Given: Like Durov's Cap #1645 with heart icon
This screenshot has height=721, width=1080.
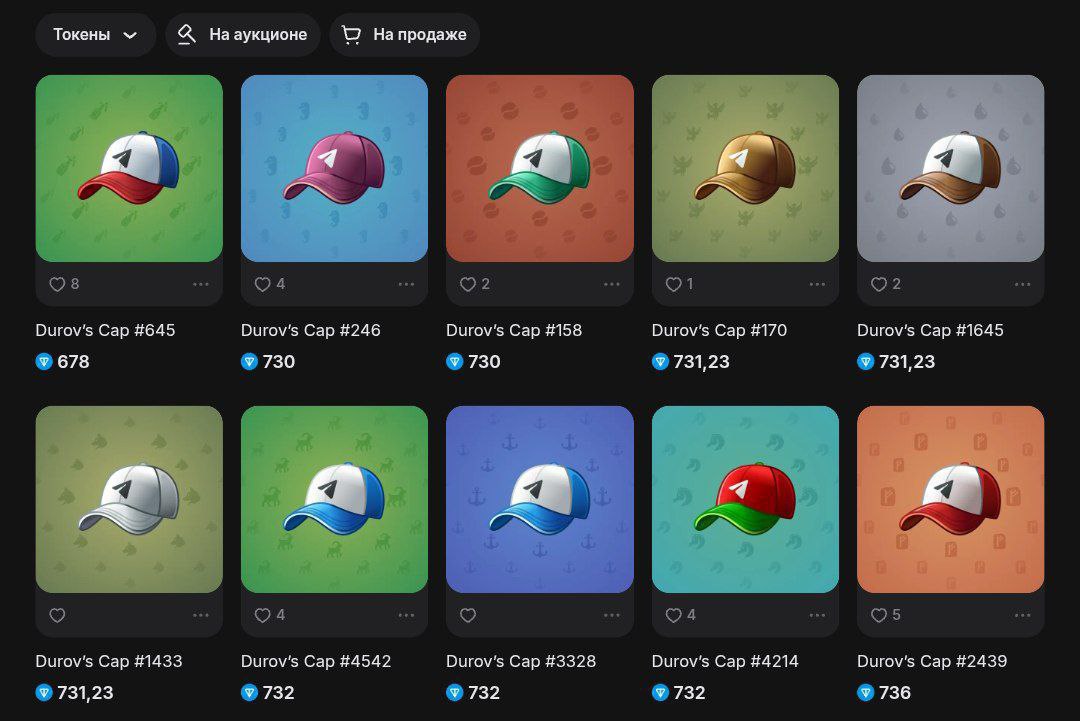Looking at the screenshot, I should click(x=879, y=284).
